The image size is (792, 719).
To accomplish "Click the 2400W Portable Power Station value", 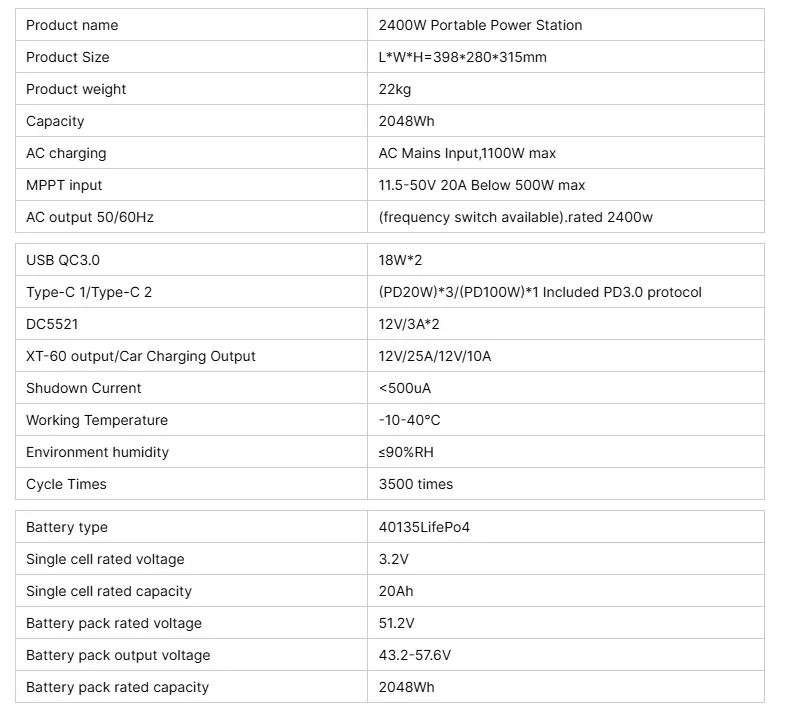I will (480, 25).
